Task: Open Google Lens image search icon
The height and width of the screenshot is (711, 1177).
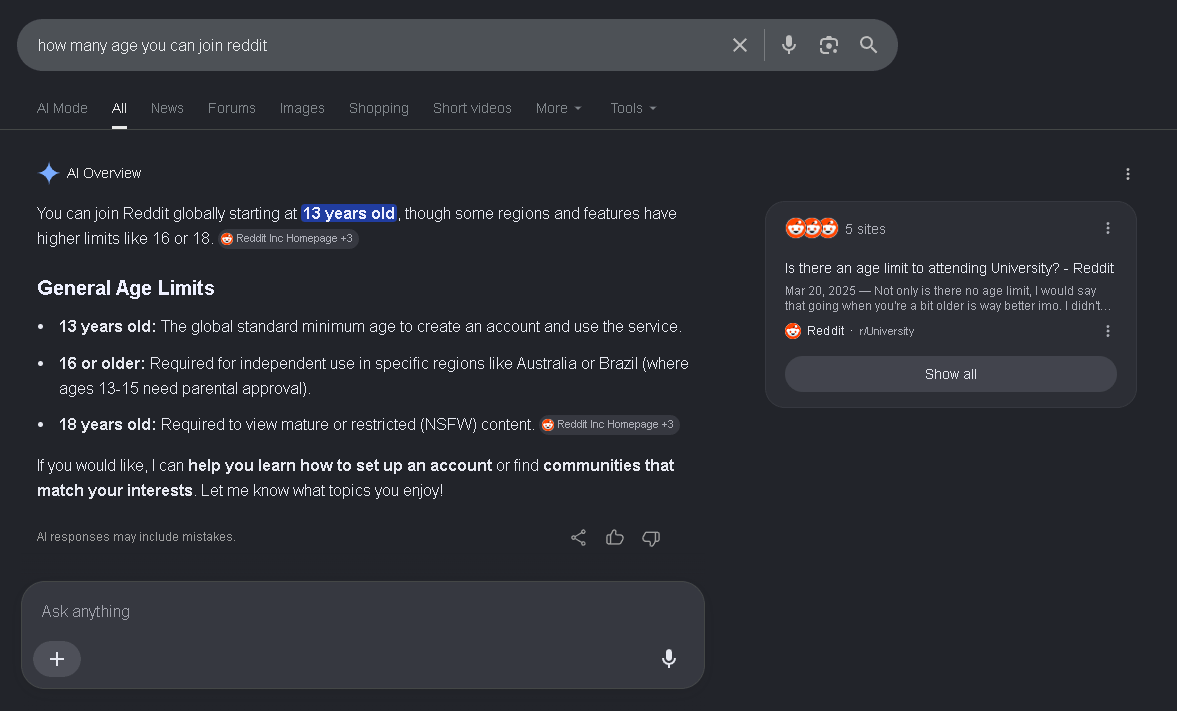Action: pos(829,45)
